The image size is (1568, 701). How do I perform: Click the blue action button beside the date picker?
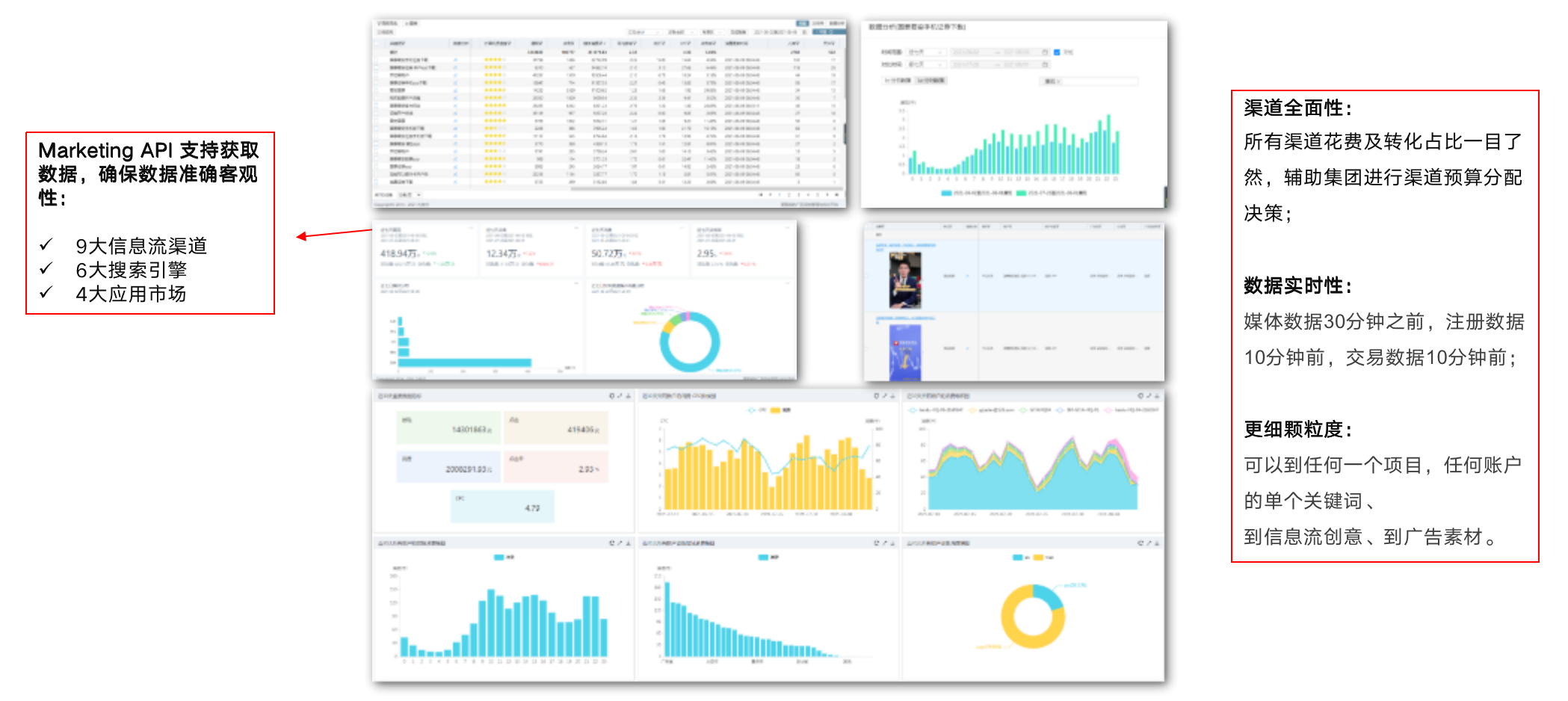click(x=829, y=32)
